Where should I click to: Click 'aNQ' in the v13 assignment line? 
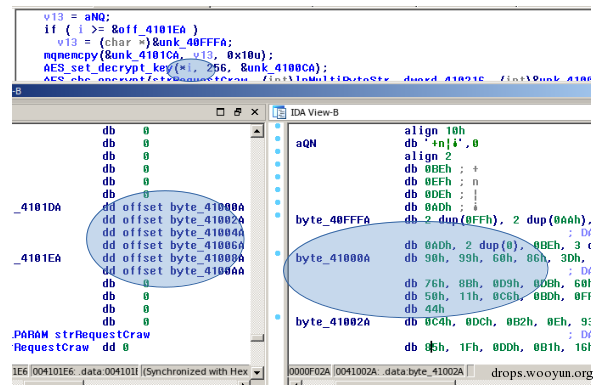coord(94,17)
